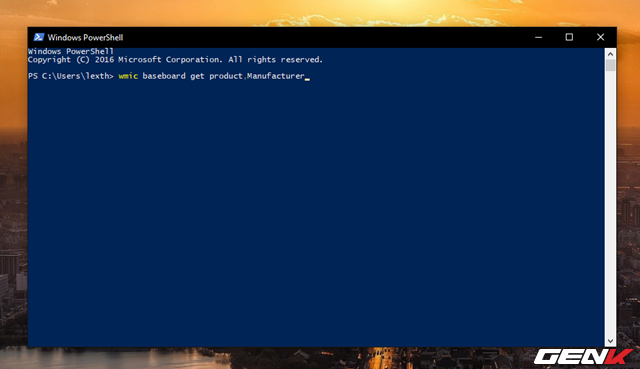Screen dimensions: 640x369
Task: Click the empty blue console area
Action: (316, 212)
